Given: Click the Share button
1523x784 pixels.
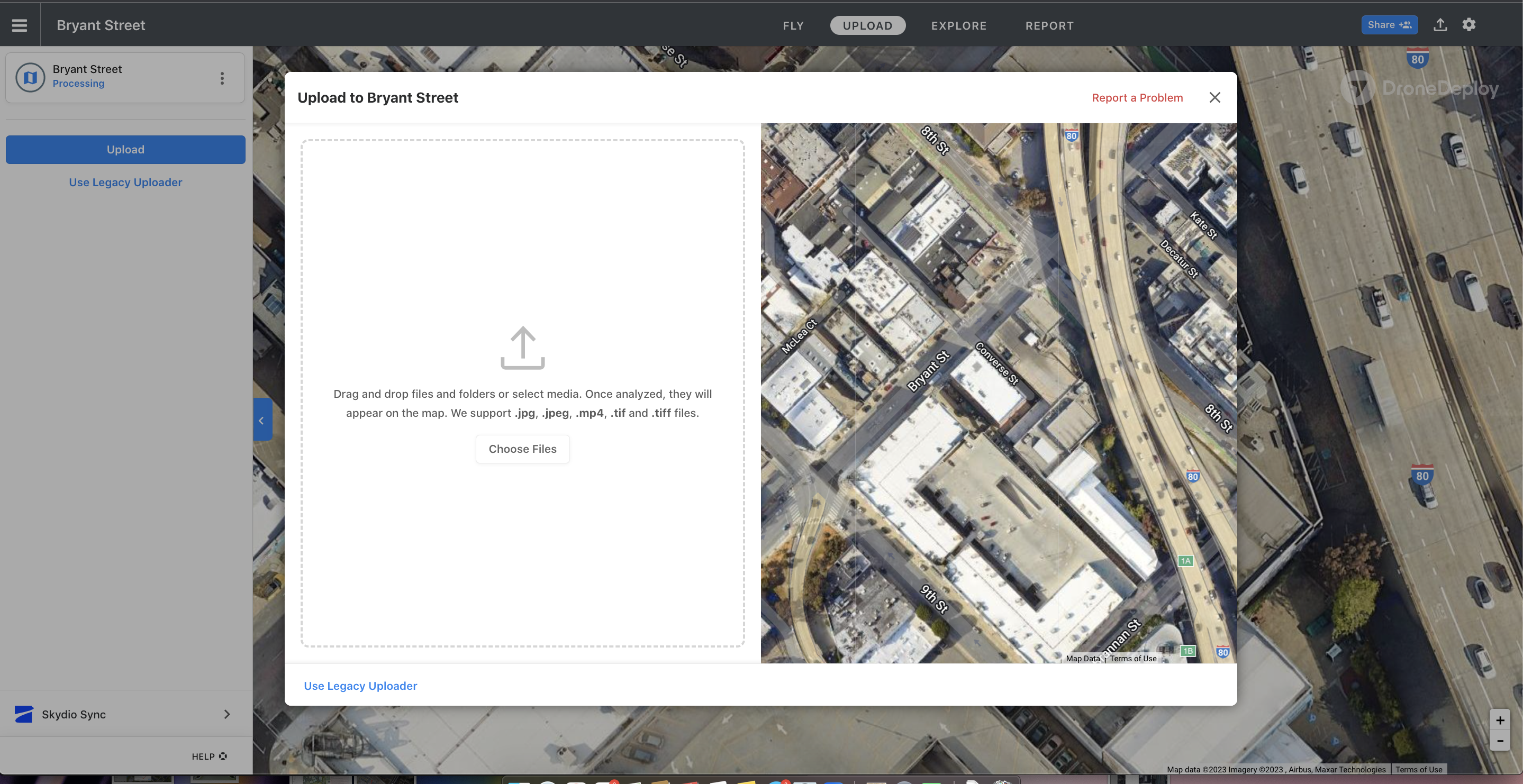Looking at the screenshot, I should tap(1390, 25).
